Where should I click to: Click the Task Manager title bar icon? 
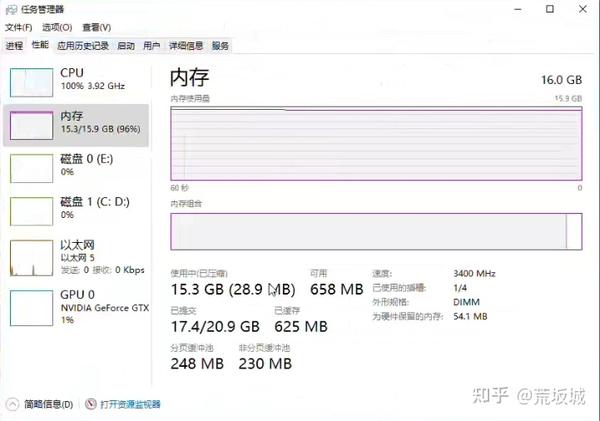point(11,10)
